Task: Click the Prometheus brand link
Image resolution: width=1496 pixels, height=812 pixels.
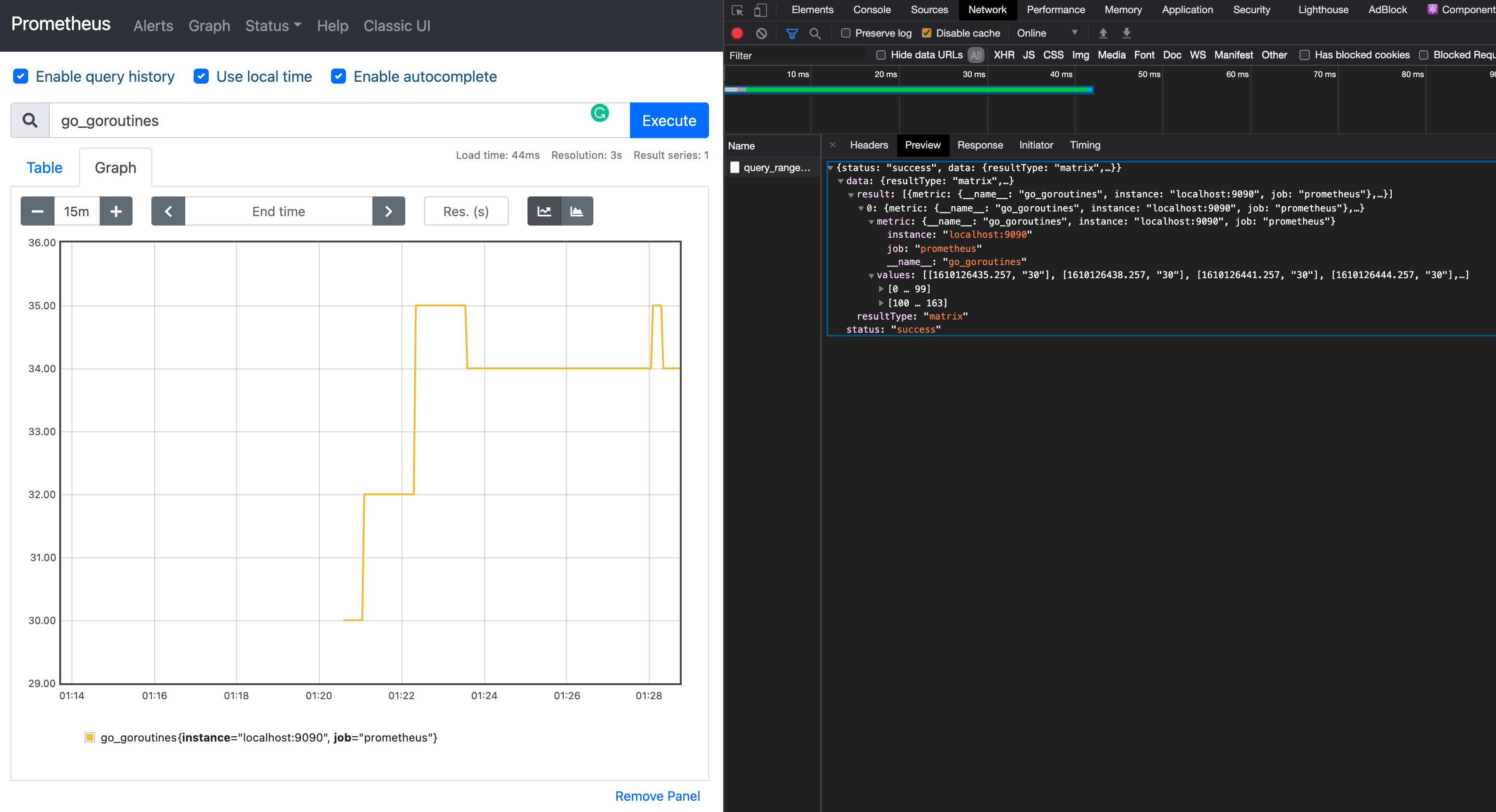Action: [x=61, y=24]
